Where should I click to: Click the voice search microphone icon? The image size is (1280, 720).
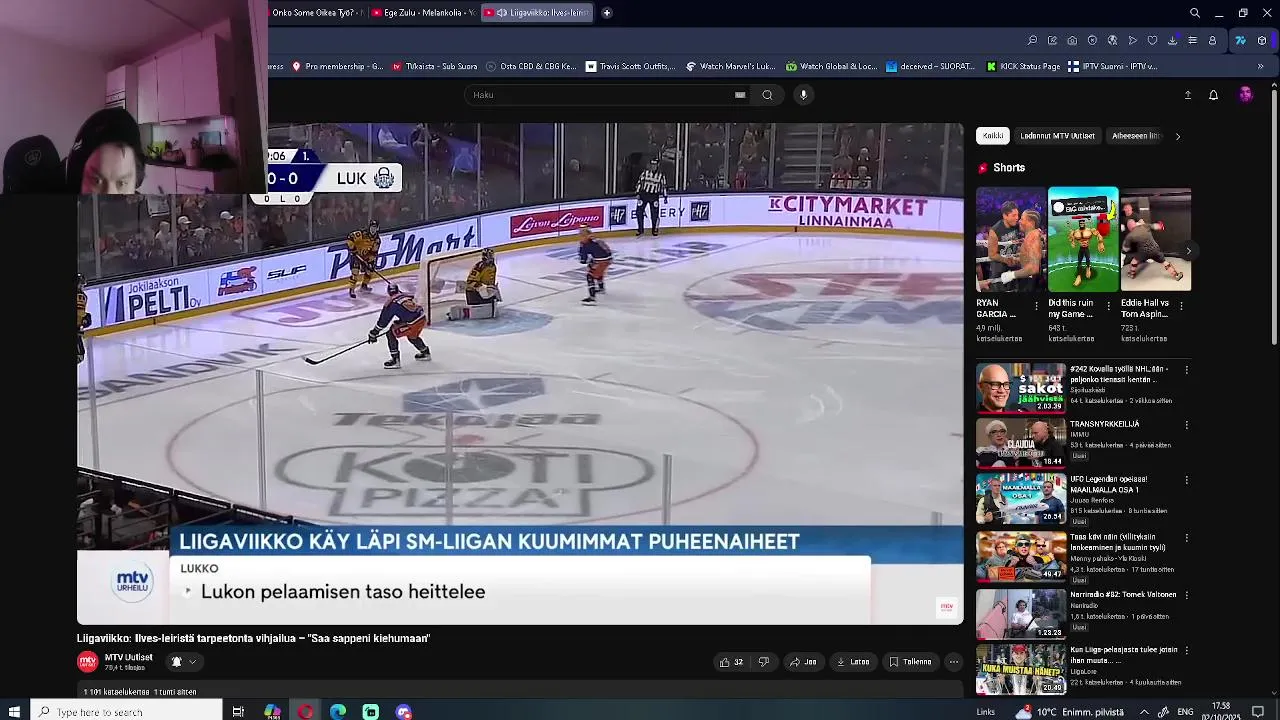(x=803, y=95)
